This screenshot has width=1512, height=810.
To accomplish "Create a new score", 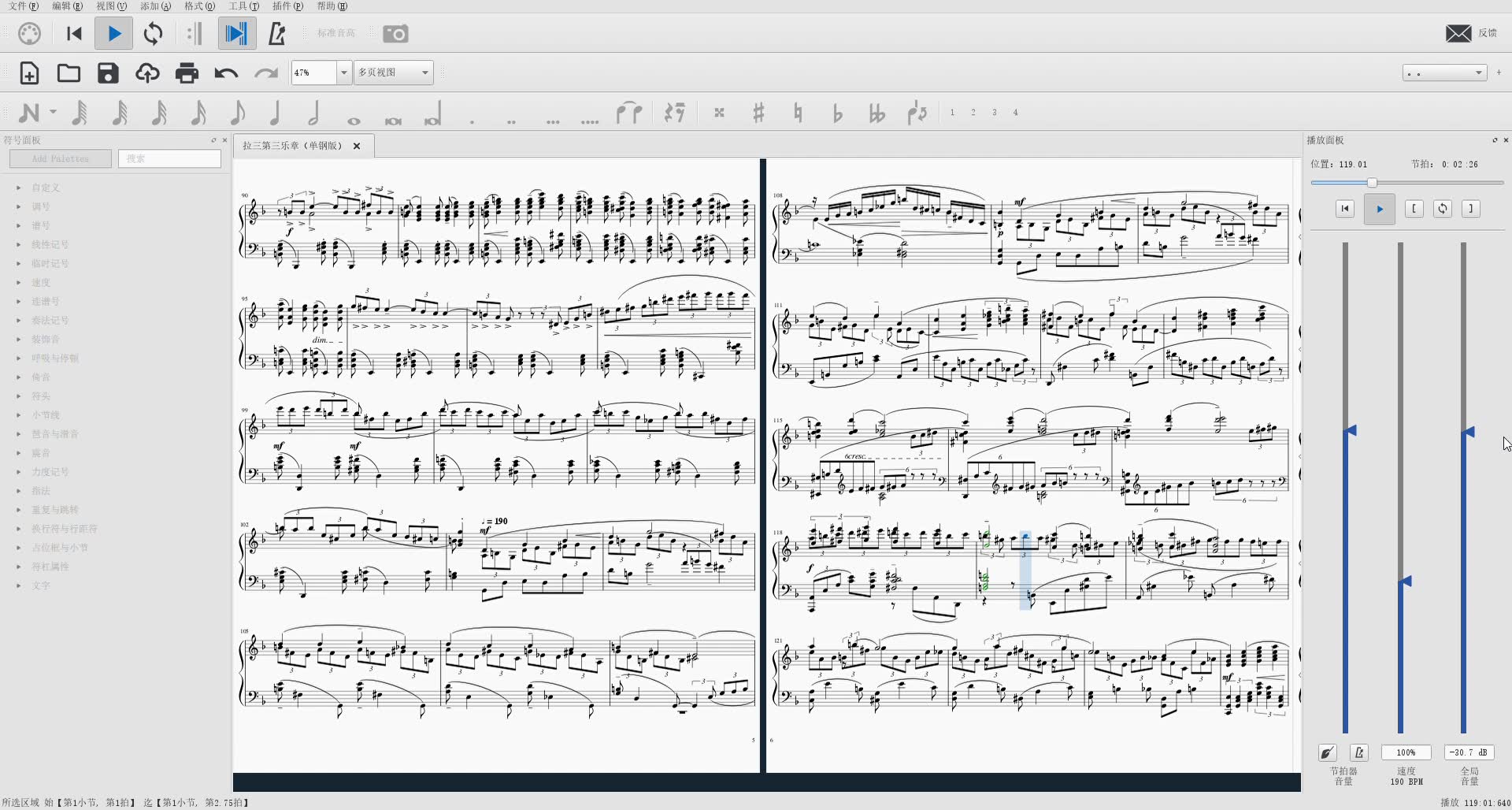I will (29, 73).
